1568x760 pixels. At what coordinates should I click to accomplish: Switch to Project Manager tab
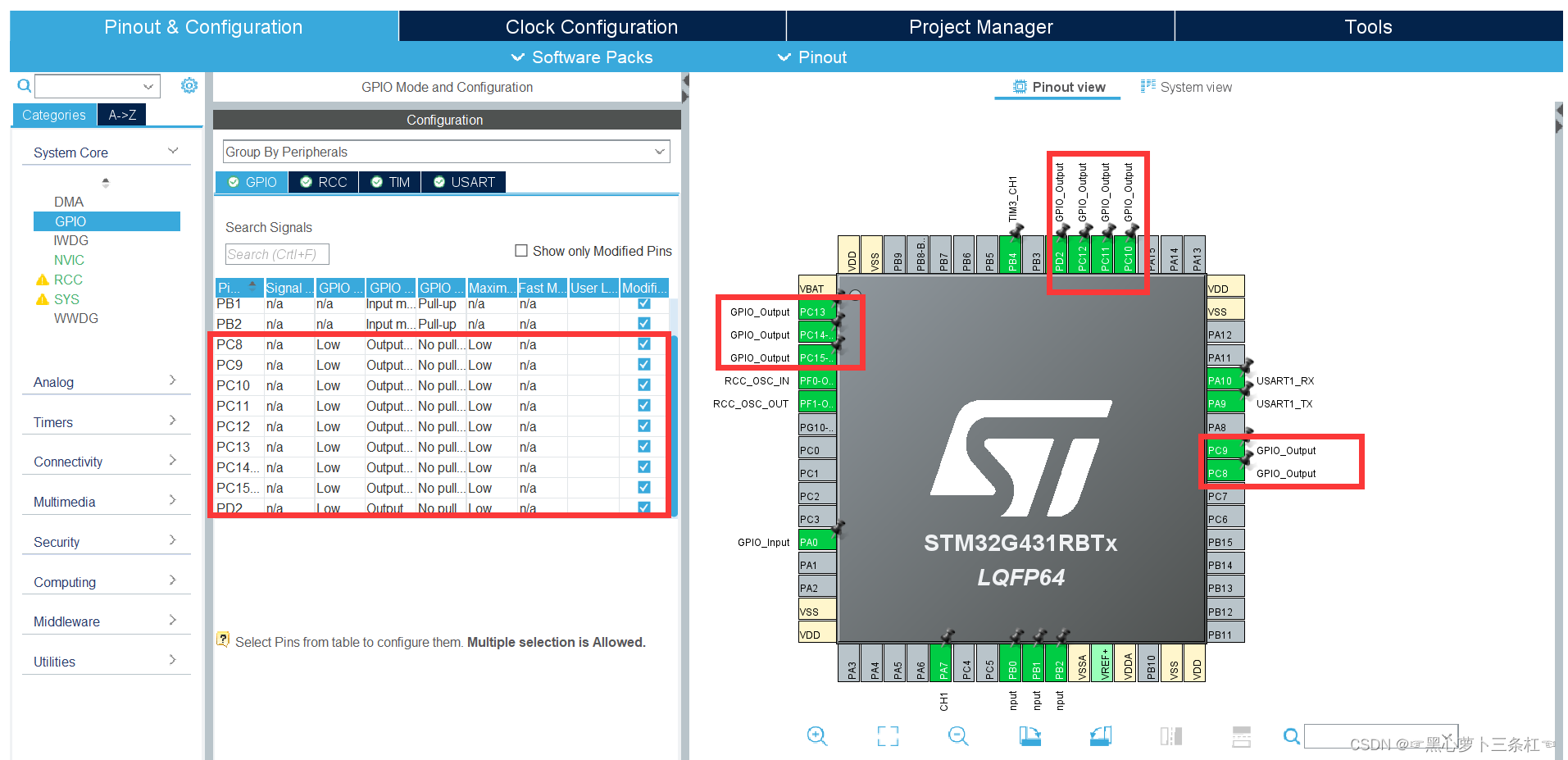(x=980, y=26)
